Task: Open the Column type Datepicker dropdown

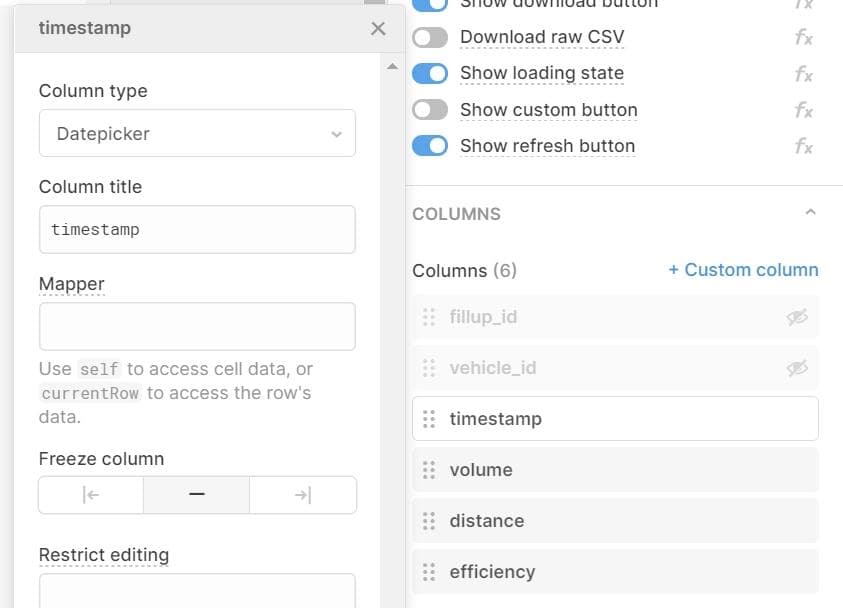Action: (x=197, y=133)
